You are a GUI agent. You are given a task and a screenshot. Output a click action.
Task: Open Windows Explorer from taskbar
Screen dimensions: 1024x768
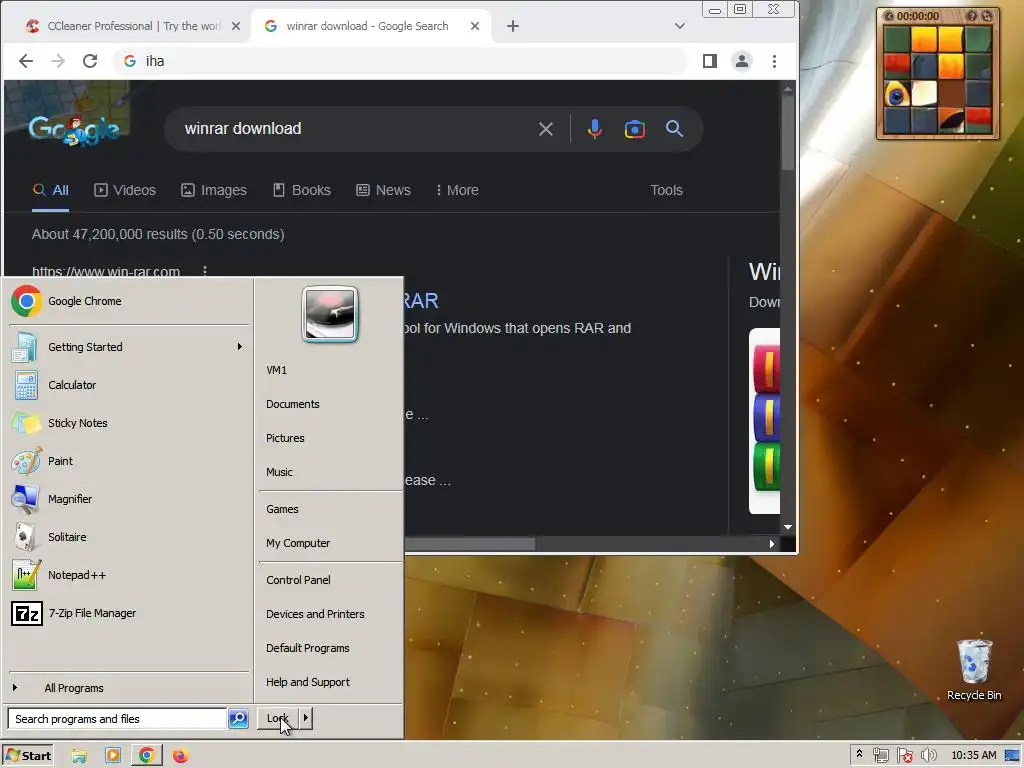click(x=79, y=756)
